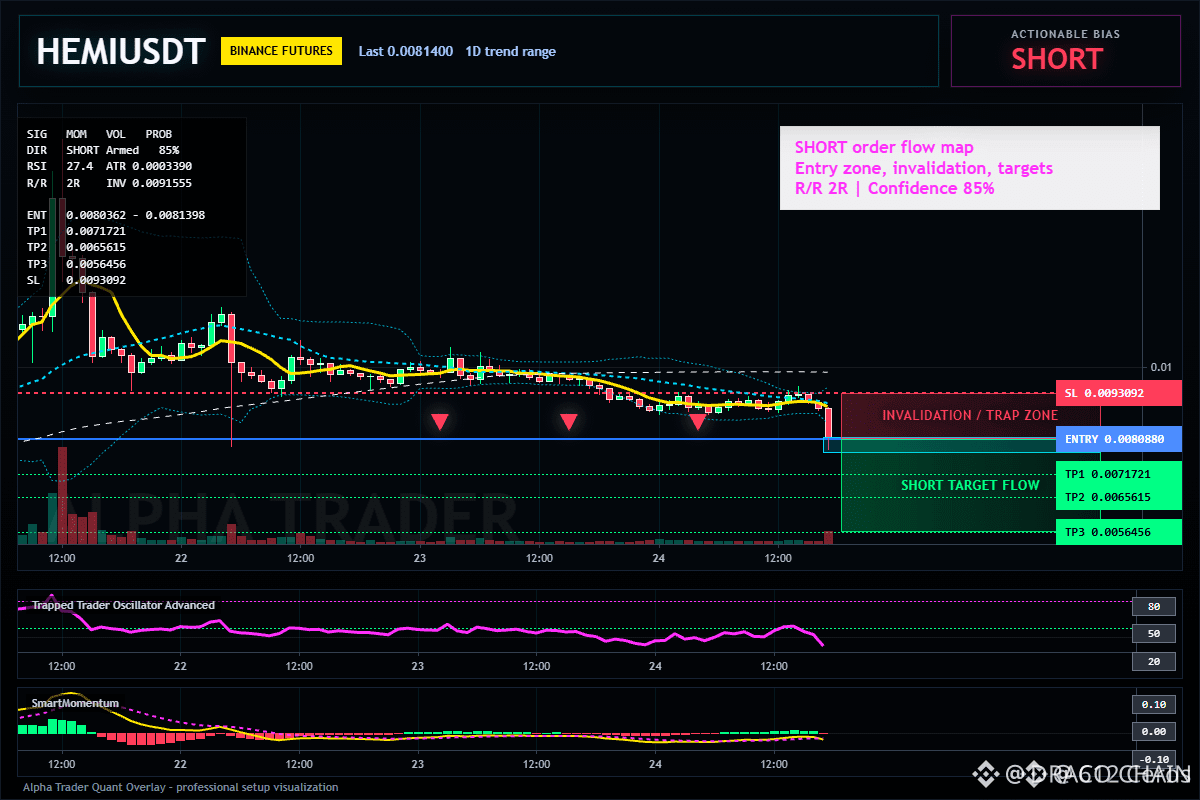Click the SL 0.0093092 row in stats panel
Image resolution: width=1200 pixels, height=800 pixels.
pos(76,280)
